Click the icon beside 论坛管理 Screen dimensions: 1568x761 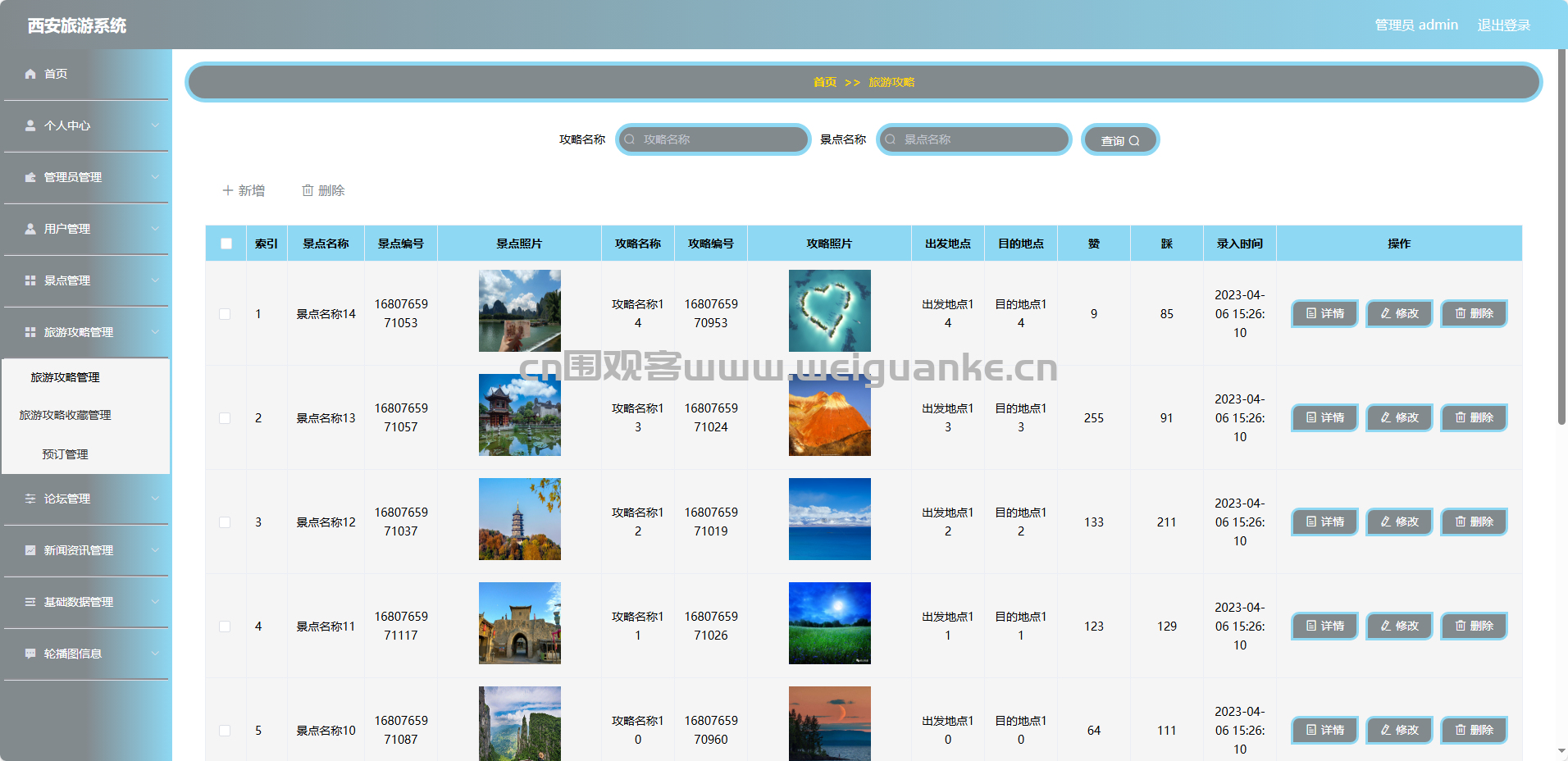pos(30,499)
